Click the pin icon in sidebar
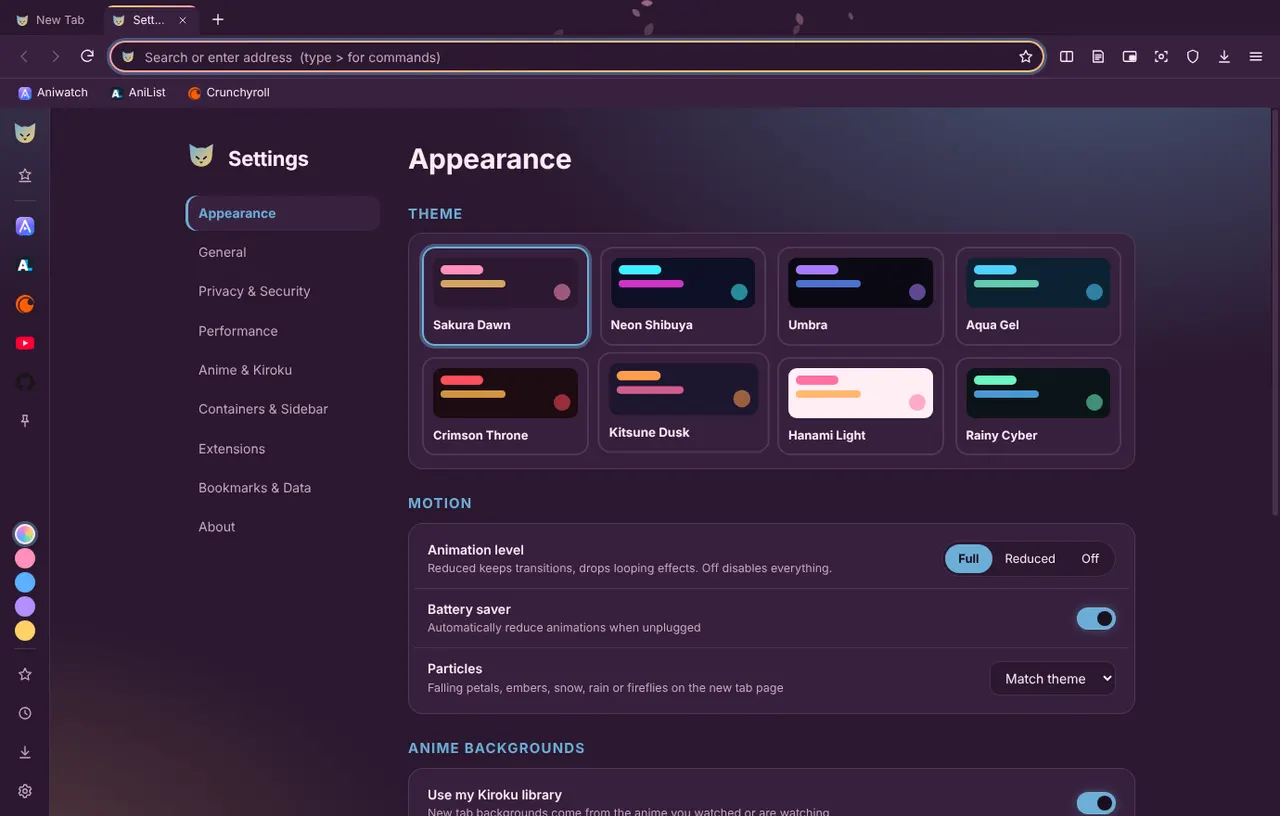The width and height of the screenshot is (1280, 816). 25,421
